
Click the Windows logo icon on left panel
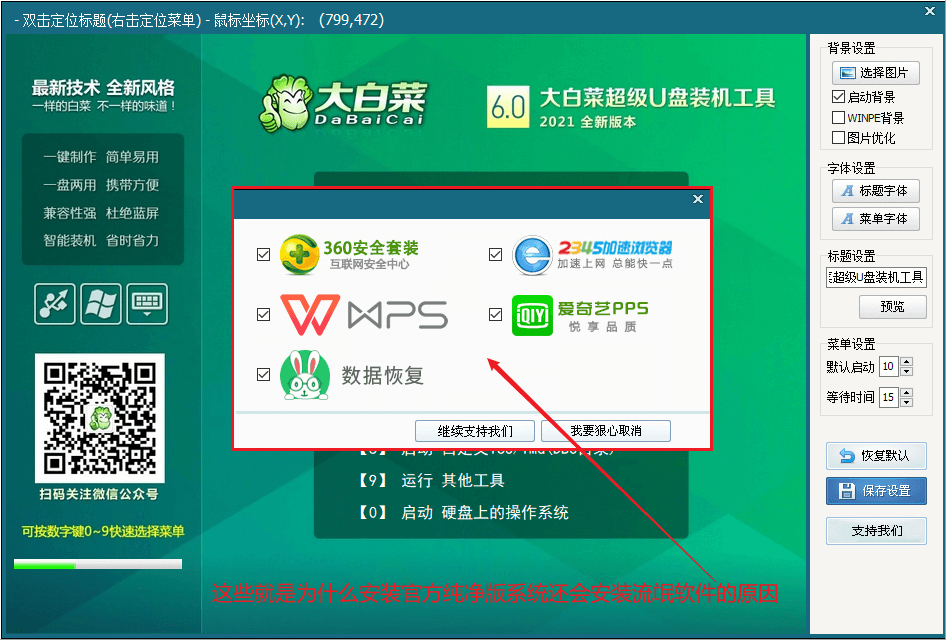point(101,304)
